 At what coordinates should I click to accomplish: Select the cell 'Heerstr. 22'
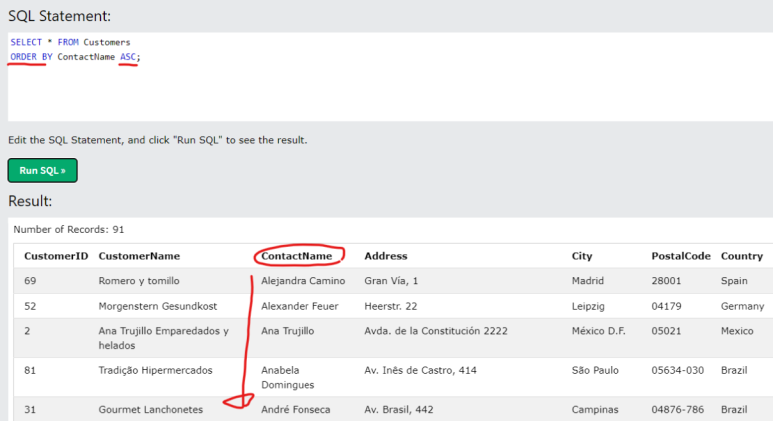click(390, 306)
